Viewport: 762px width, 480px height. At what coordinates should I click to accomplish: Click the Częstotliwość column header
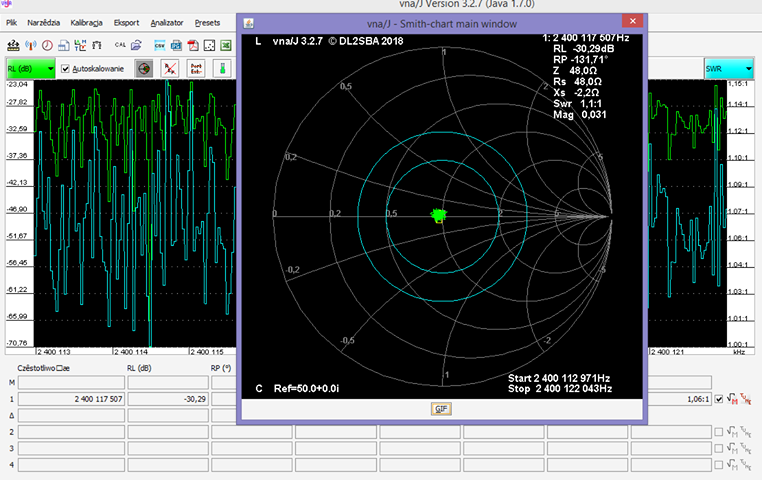coord(43,368)
